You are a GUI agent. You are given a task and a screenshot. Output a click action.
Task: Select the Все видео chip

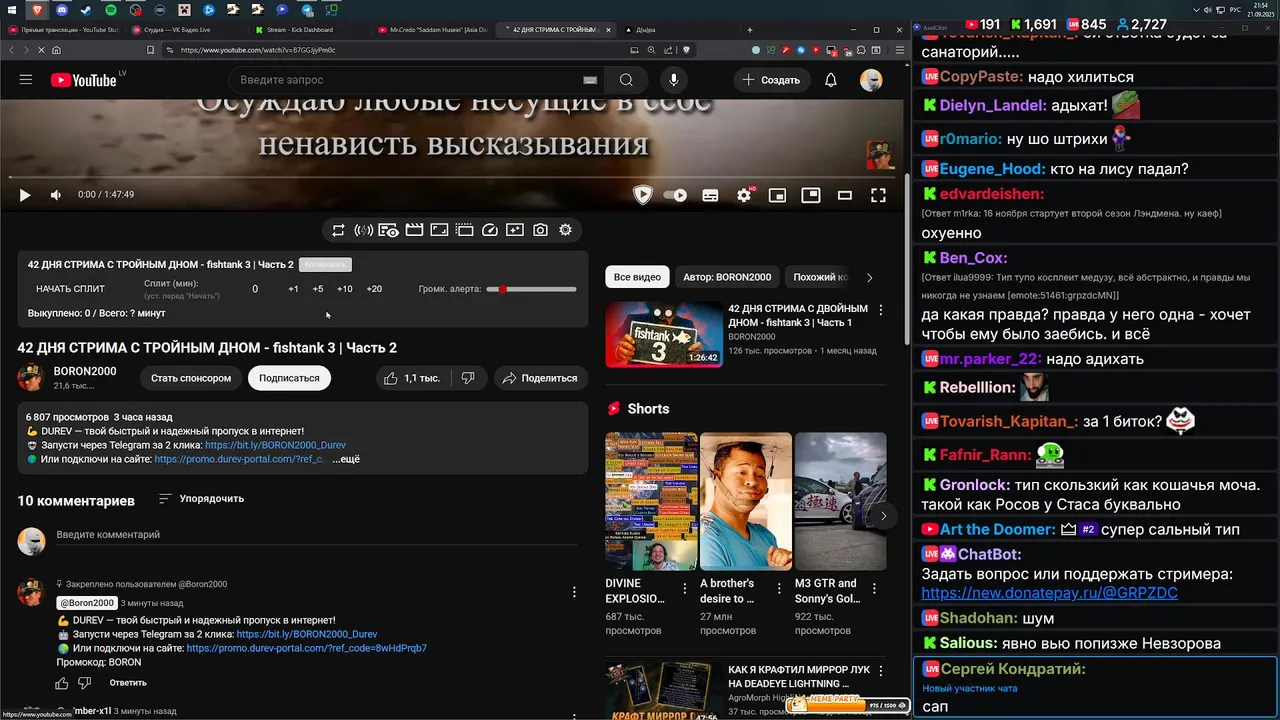click(637, 277)
